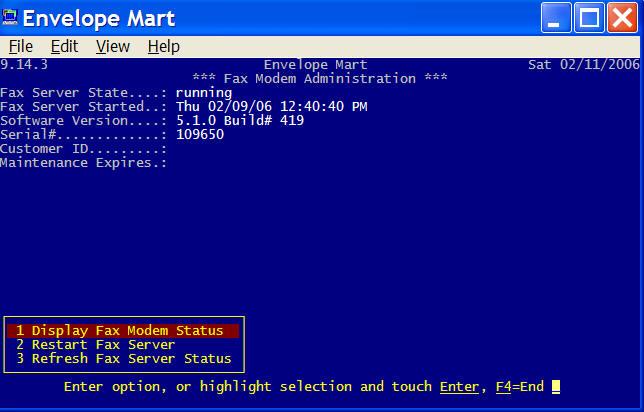
Task: Click the underlined Enter key link
Action: pyautogui.click(x=459, y=387)
